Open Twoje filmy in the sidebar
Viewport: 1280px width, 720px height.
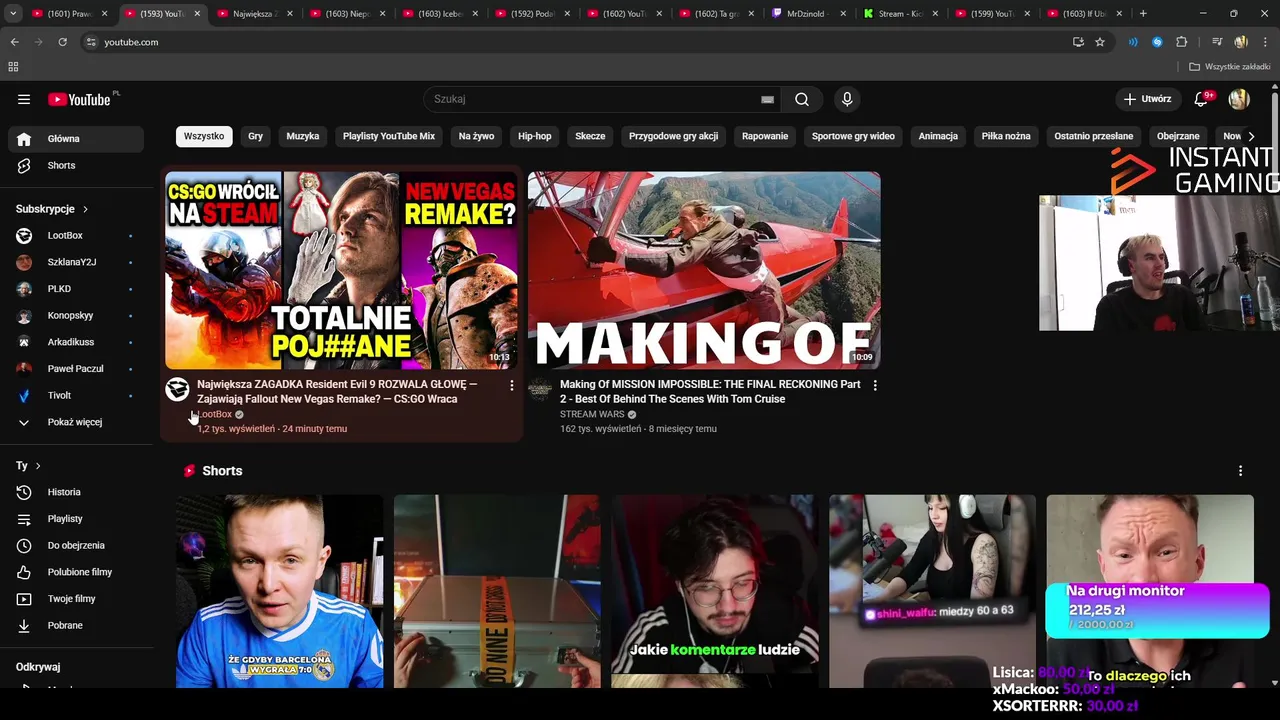tap(76, 599)
